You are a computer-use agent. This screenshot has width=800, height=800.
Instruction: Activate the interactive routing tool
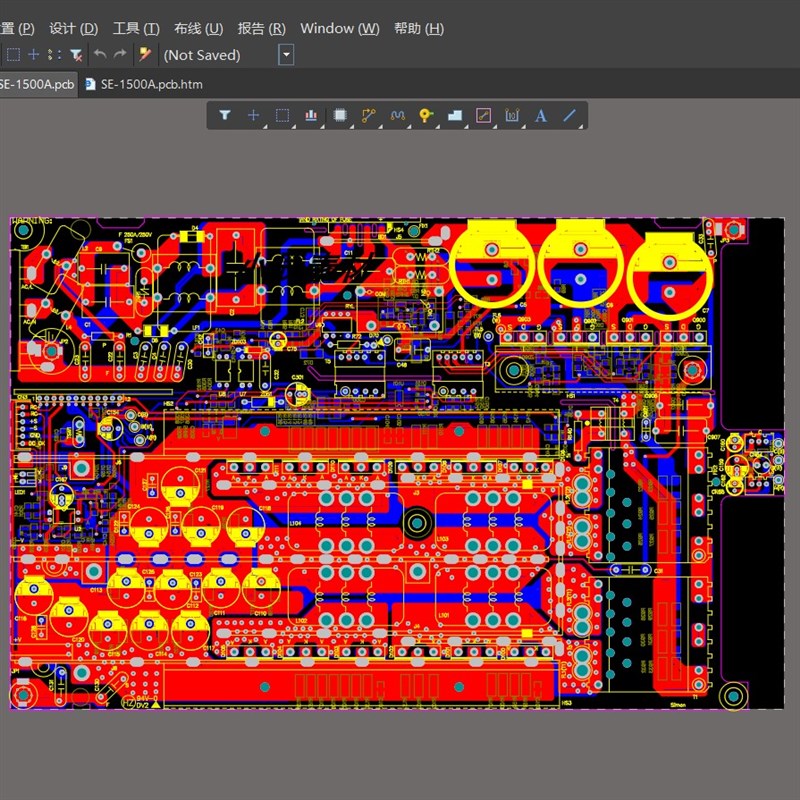tap(369, 115)
